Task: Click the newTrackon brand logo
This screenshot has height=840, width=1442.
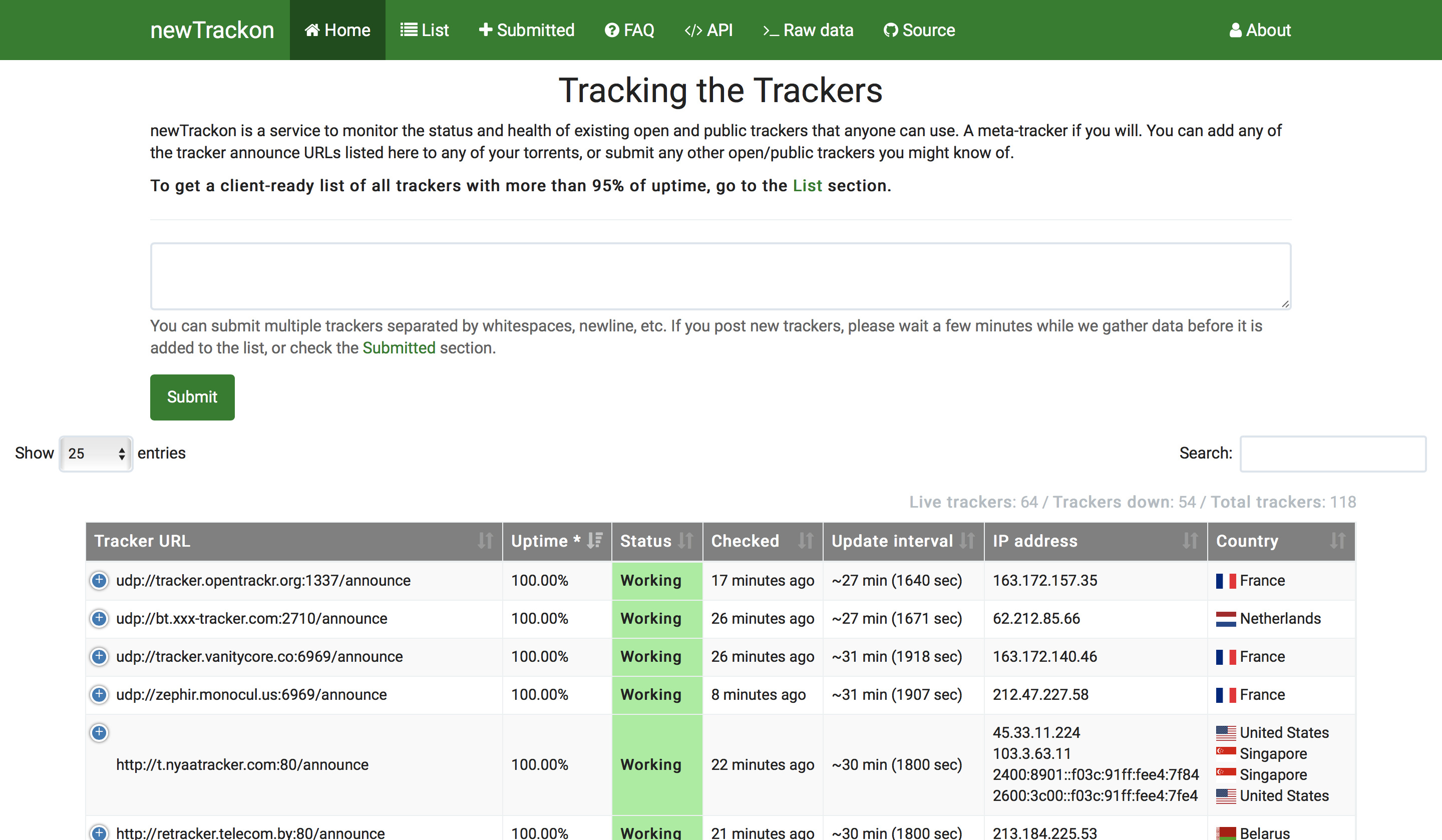Action: click(x=212, y=30)
